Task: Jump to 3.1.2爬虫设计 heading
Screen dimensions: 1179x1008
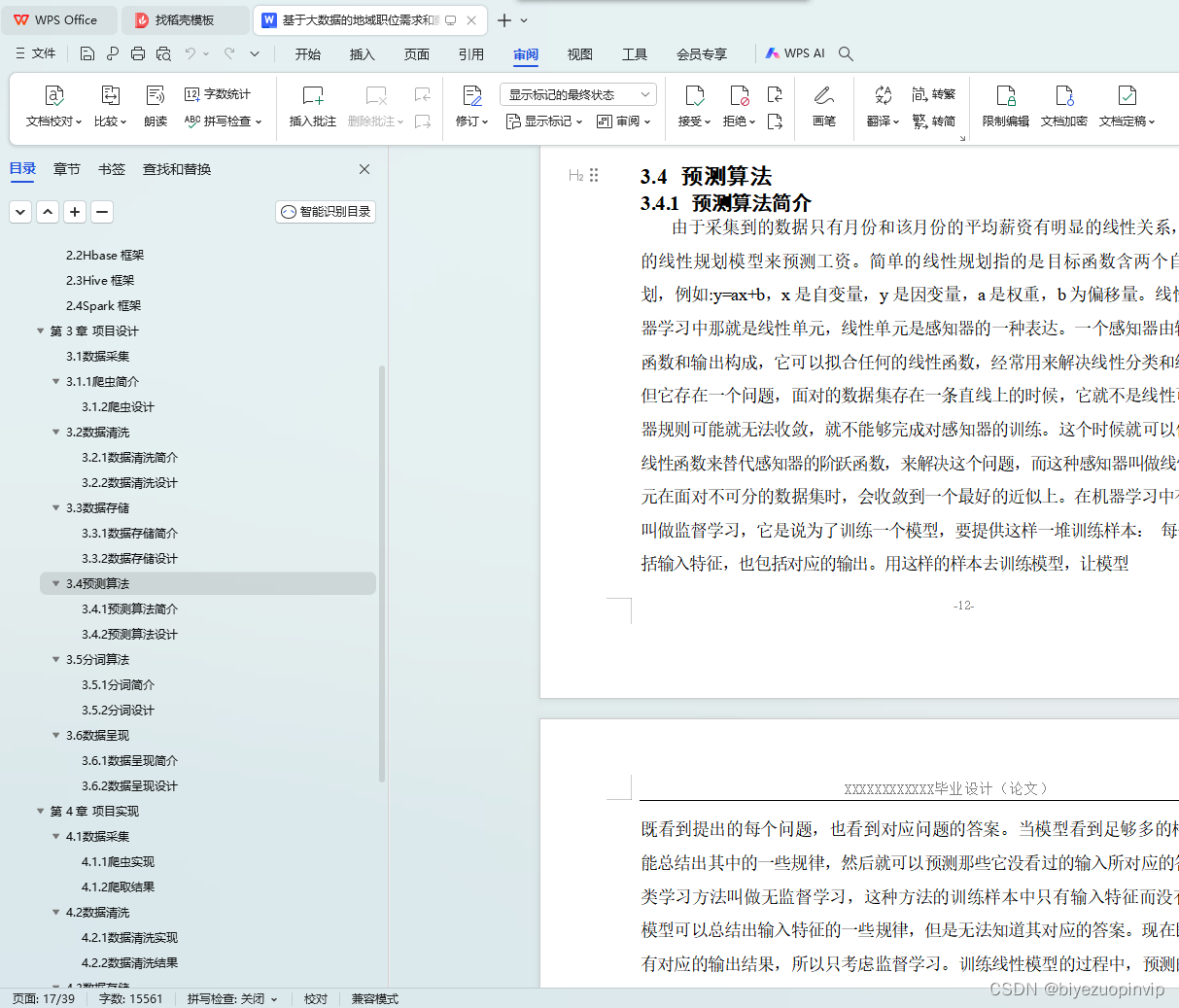Action: (118, 407)
